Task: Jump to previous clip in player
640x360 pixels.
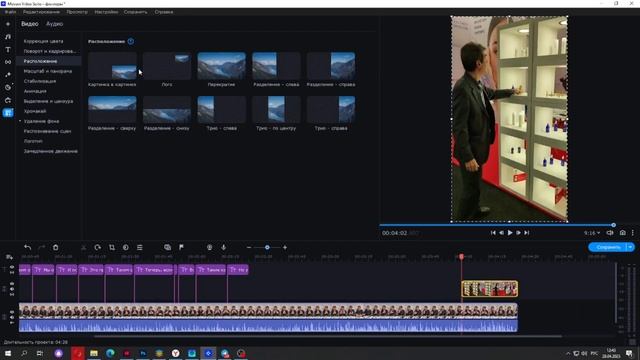Action: pos(493,233)
